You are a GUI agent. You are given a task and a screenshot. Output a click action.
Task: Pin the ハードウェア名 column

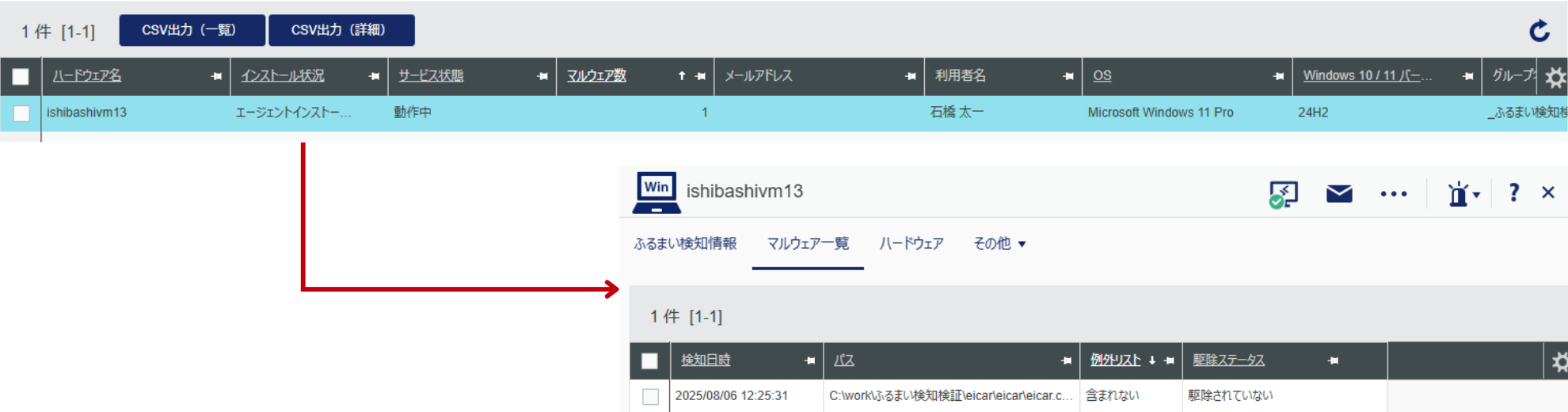tap(216, 76)
